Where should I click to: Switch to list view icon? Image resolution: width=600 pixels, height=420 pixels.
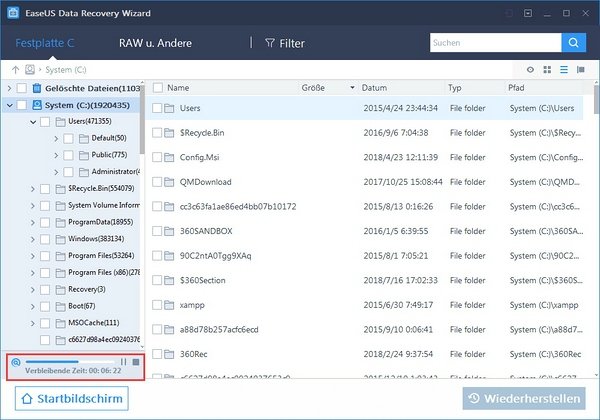(x=564, y=70)
